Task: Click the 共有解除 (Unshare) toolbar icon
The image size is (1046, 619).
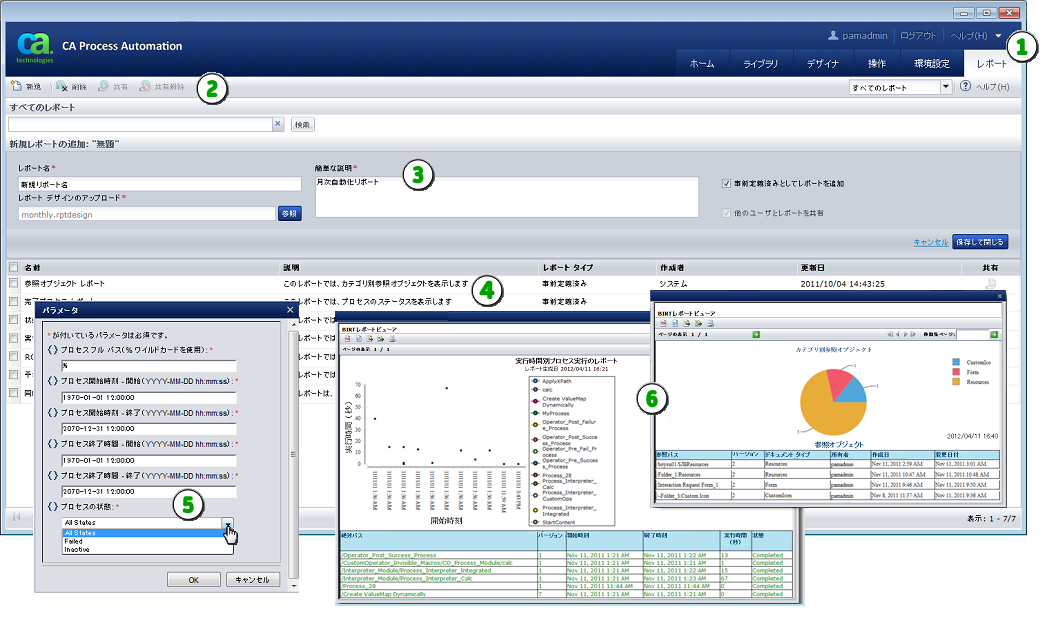Action: point(146,87)
